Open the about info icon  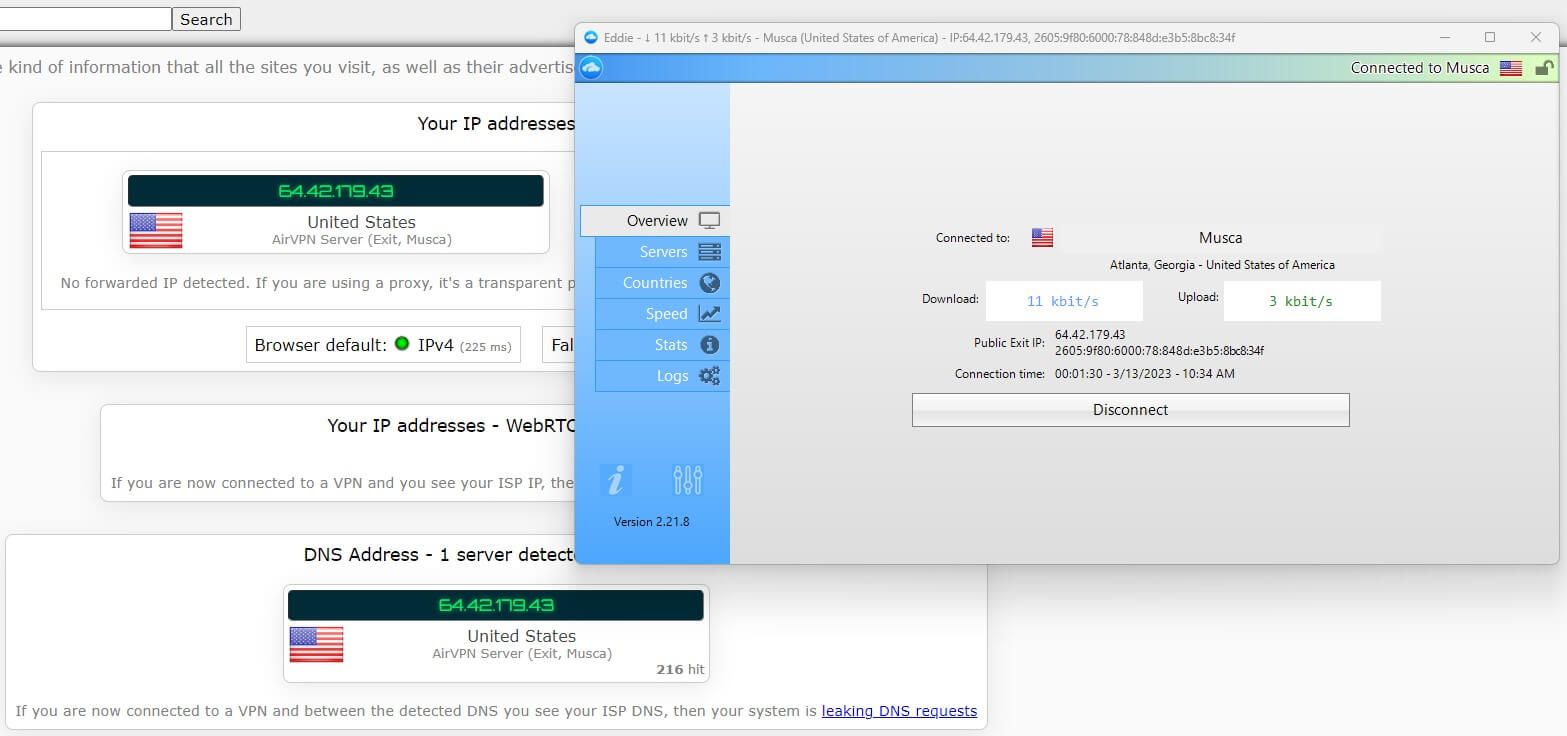click(616, 481)
